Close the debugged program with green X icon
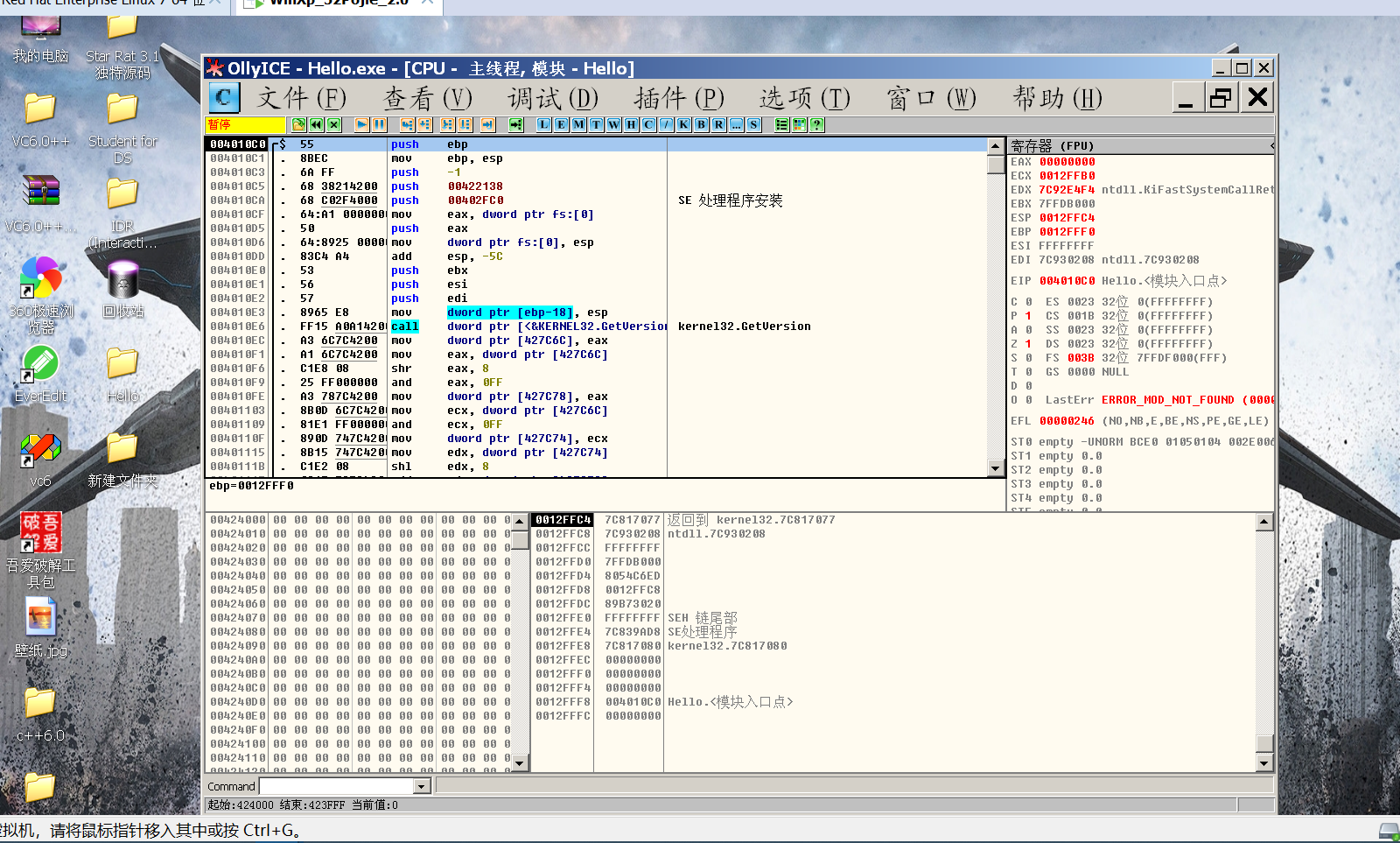 coord(334,125)
